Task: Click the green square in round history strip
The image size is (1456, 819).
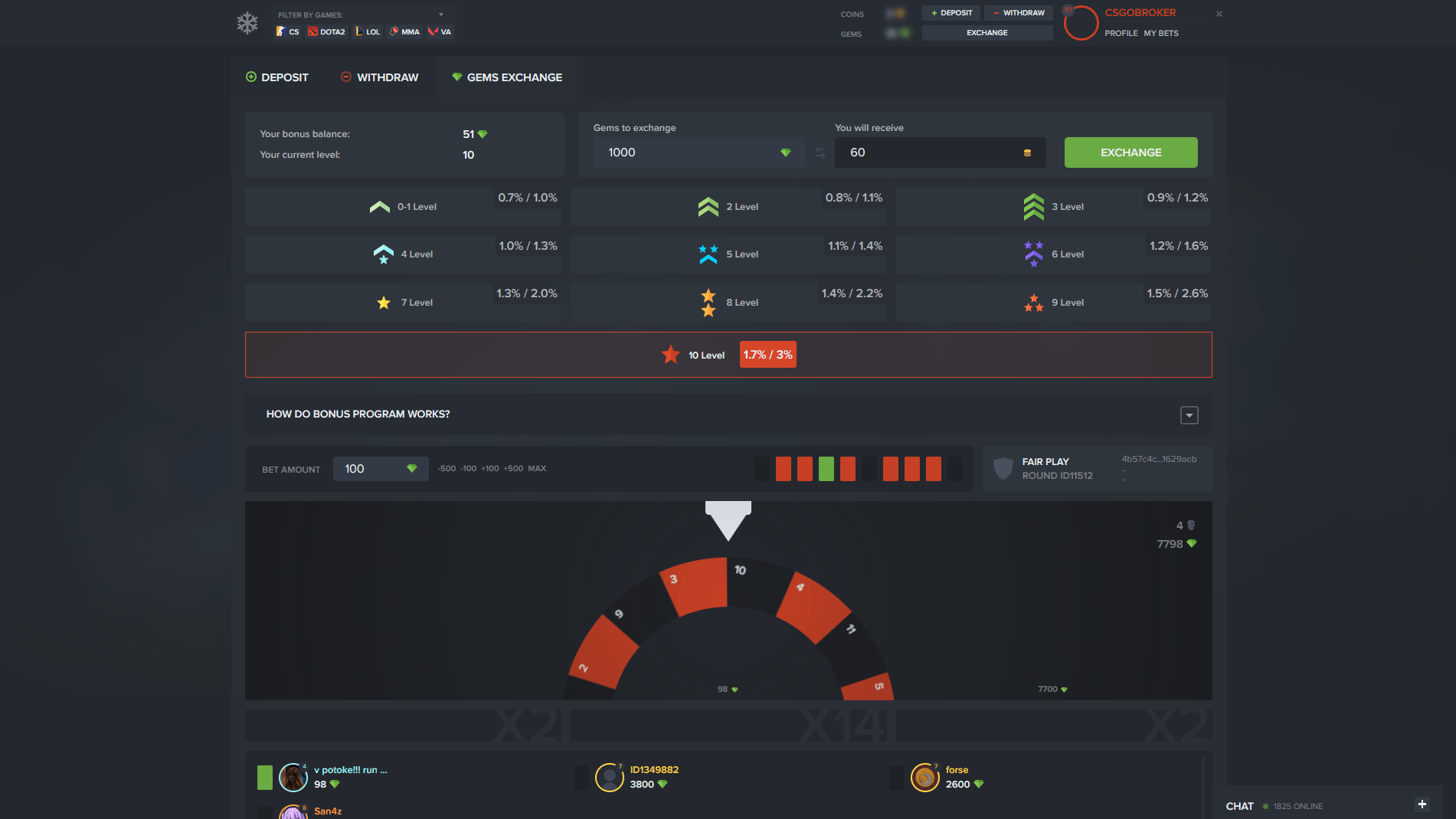Action: 826,467
